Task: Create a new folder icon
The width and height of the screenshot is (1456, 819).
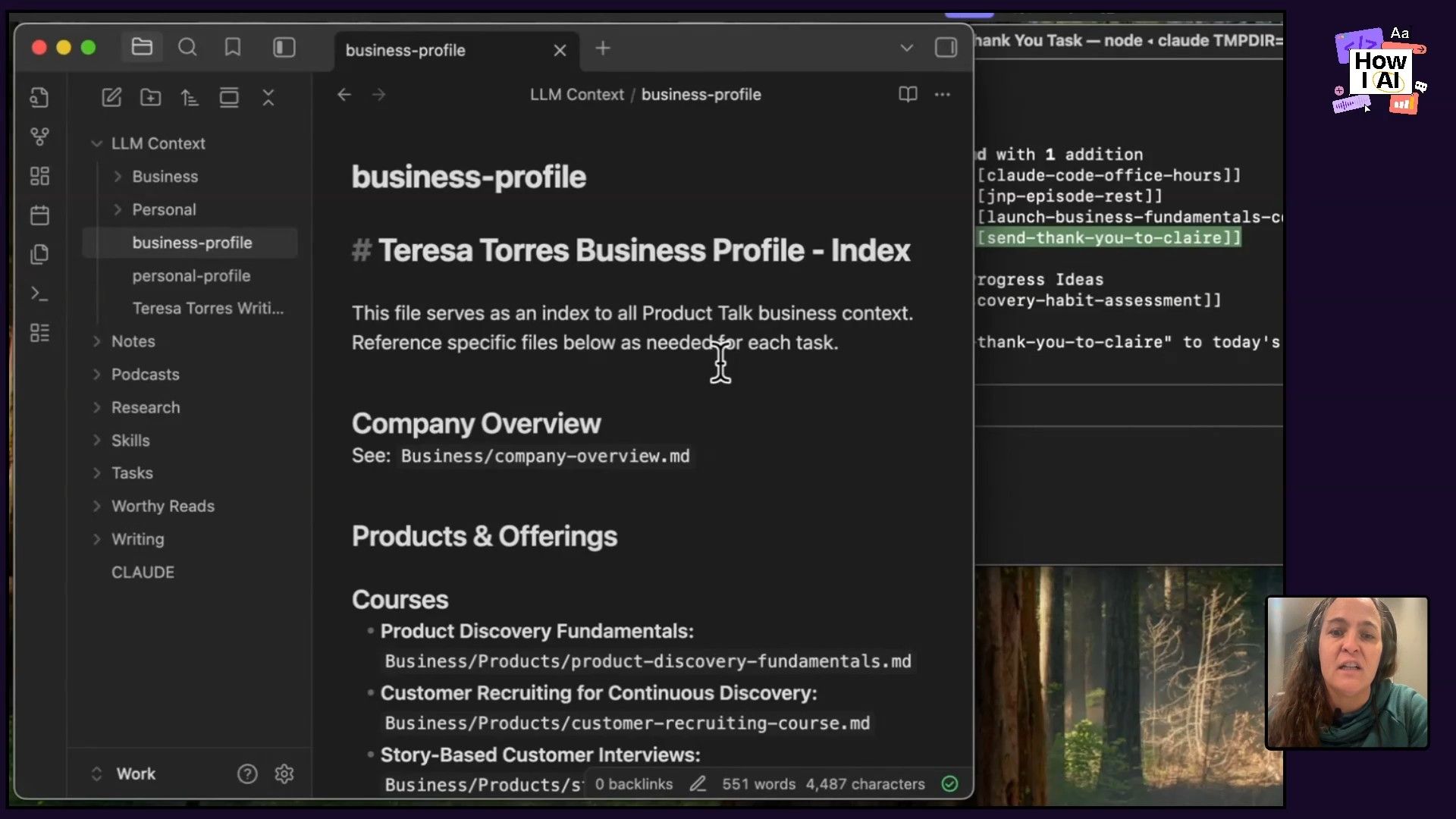Action: tap(151, 97)
